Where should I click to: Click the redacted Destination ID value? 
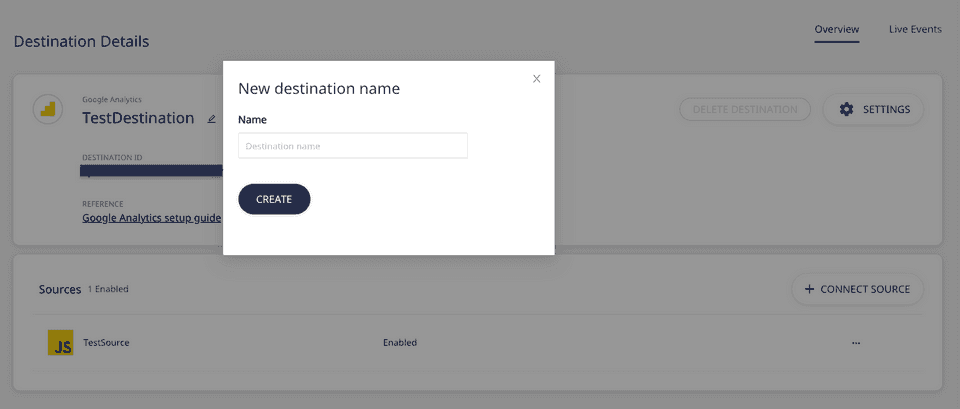pyautogui.click(x=151, y=171)
